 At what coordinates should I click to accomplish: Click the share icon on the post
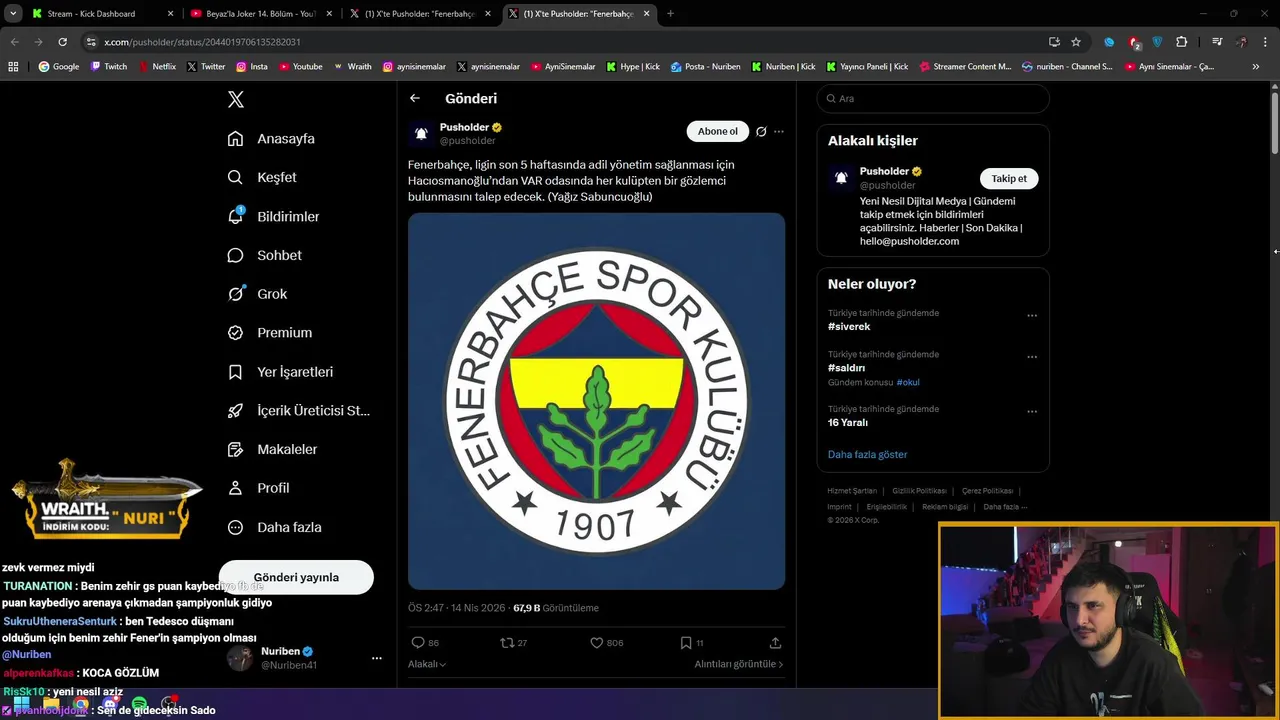coord(775,643)
